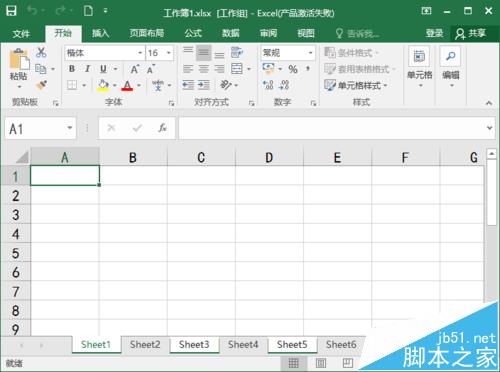500x372 pixels.
Task: Click Decrease Decimal icon
Action: (x=284, y=85)
